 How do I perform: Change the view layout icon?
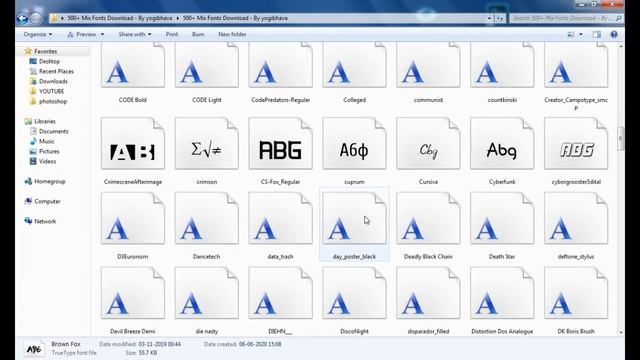click(571, 34)
